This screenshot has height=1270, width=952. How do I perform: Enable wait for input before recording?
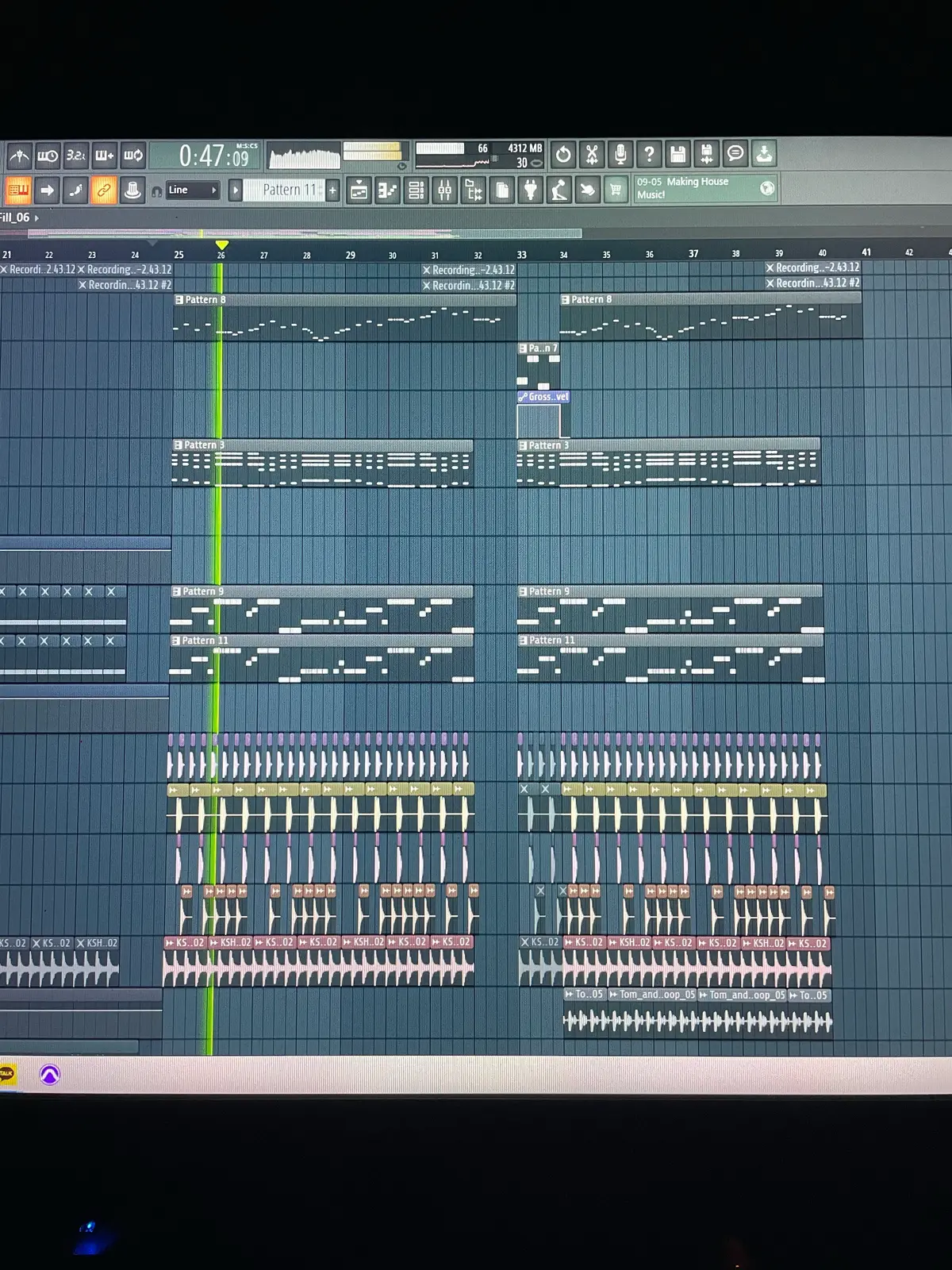point(48,156)
